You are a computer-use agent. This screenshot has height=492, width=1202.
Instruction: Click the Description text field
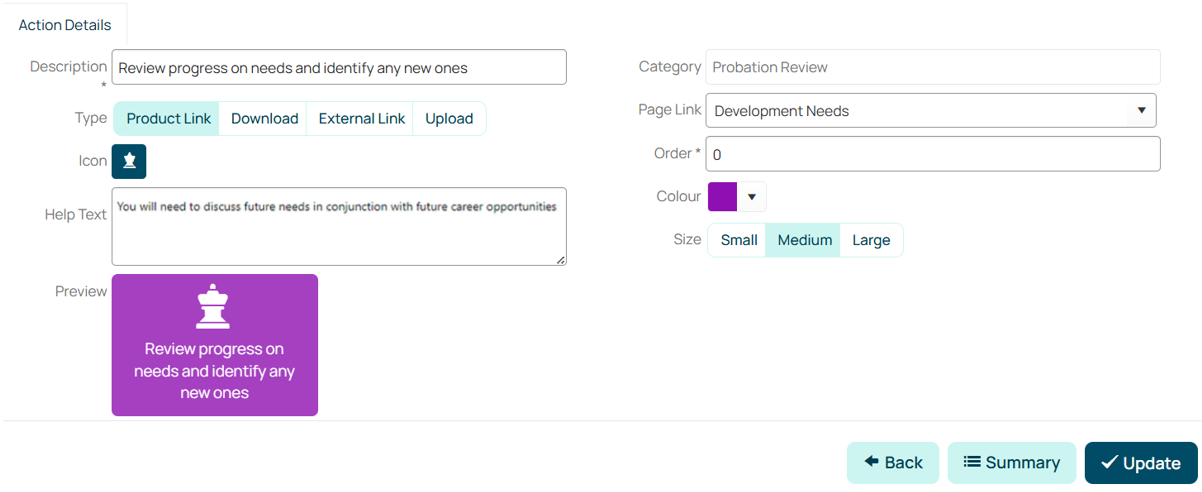339,68
